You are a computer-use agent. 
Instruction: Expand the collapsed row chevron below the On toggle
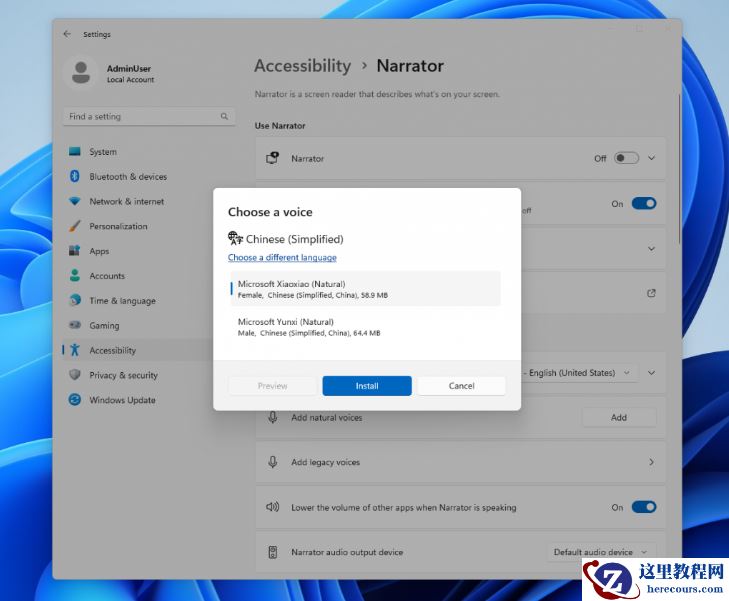[651, 249]
